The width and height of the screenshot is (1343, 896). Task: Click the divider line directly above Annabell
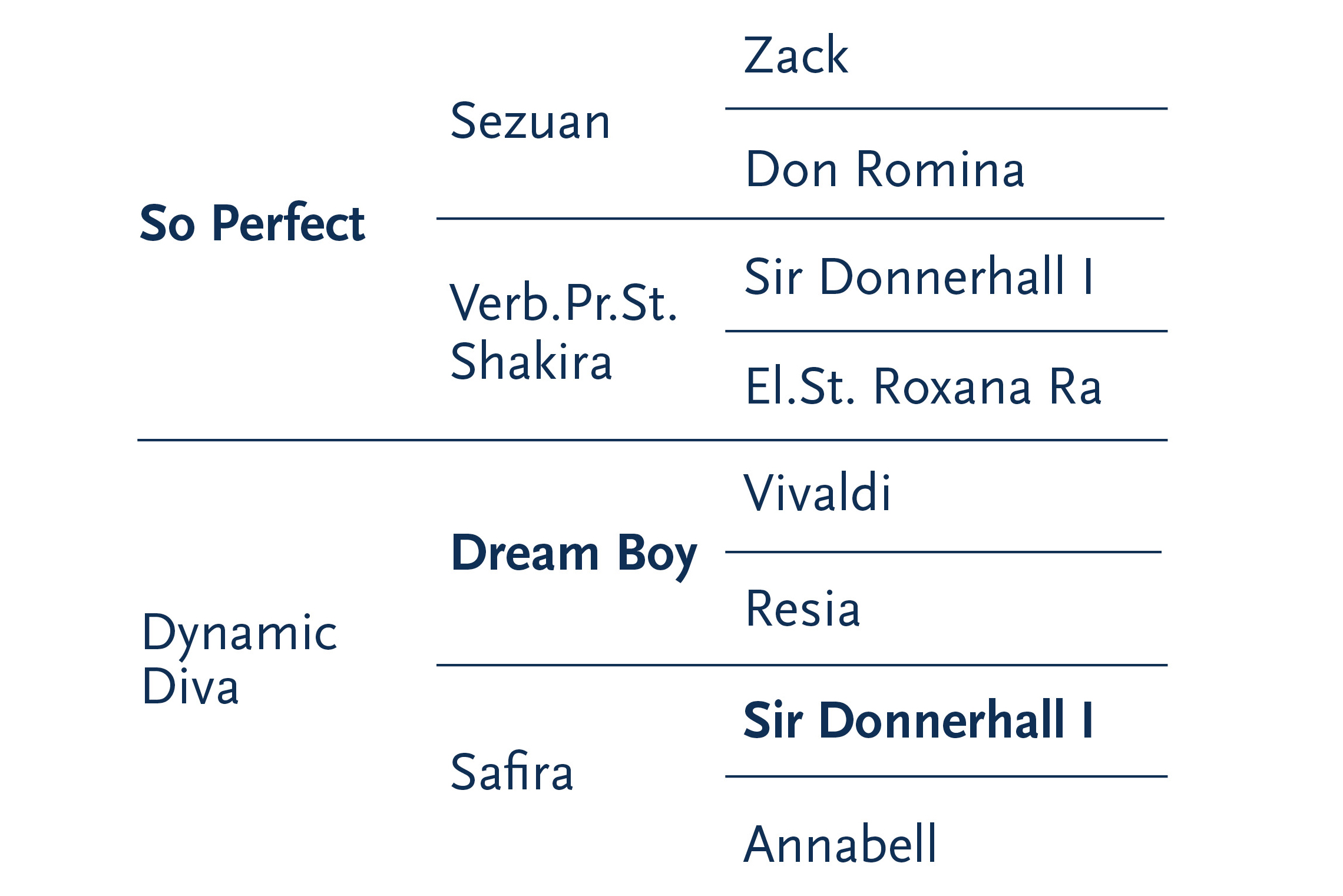(945, 777)
